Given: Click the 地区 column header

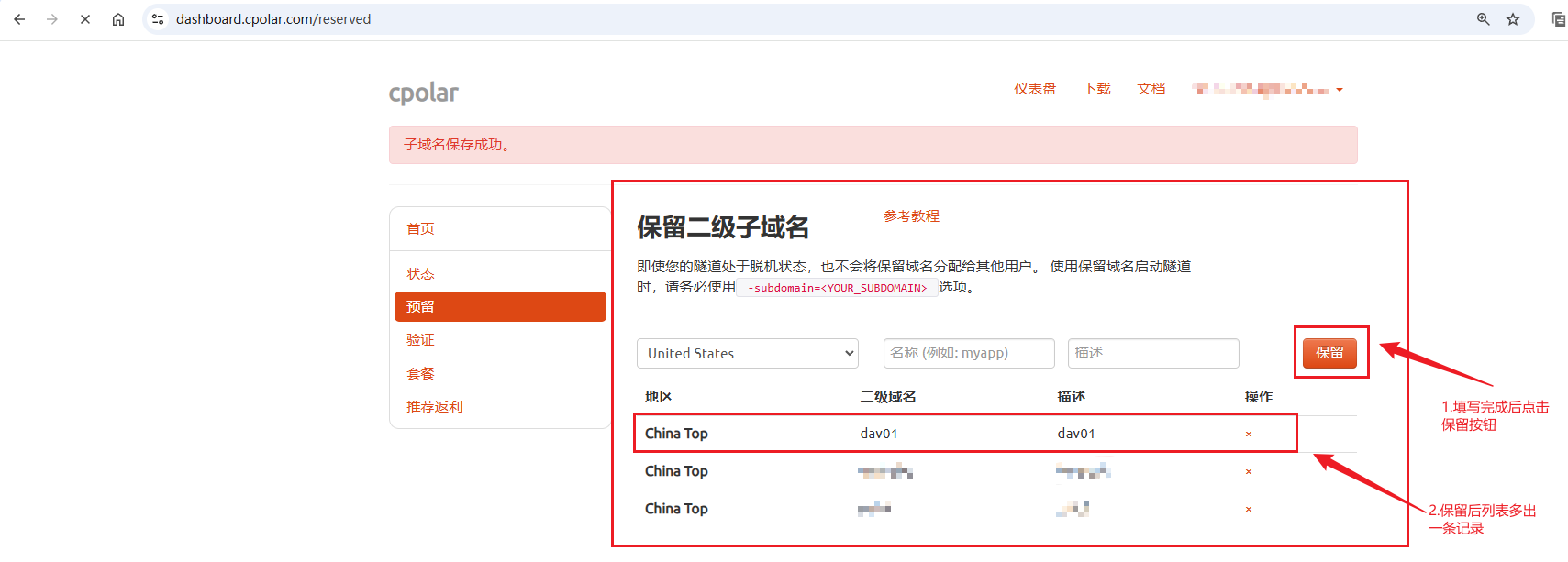Looking at the screenshot, I should tap(659, 397).
